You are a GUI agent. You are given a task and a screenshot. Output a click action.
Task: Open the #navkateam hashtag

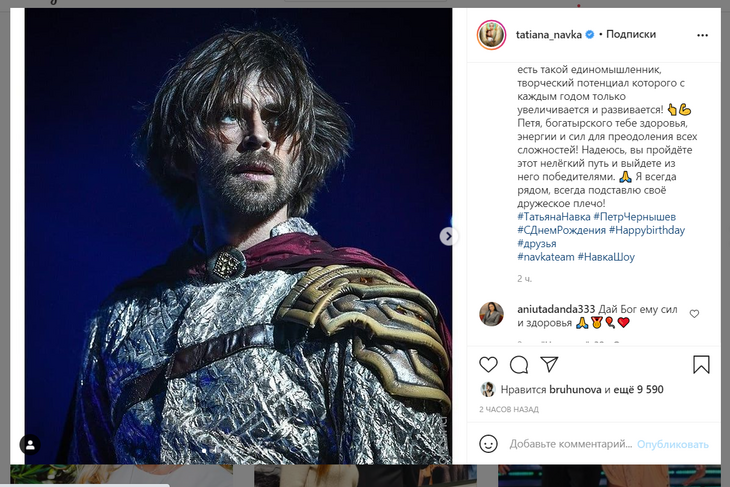(545, 257)
